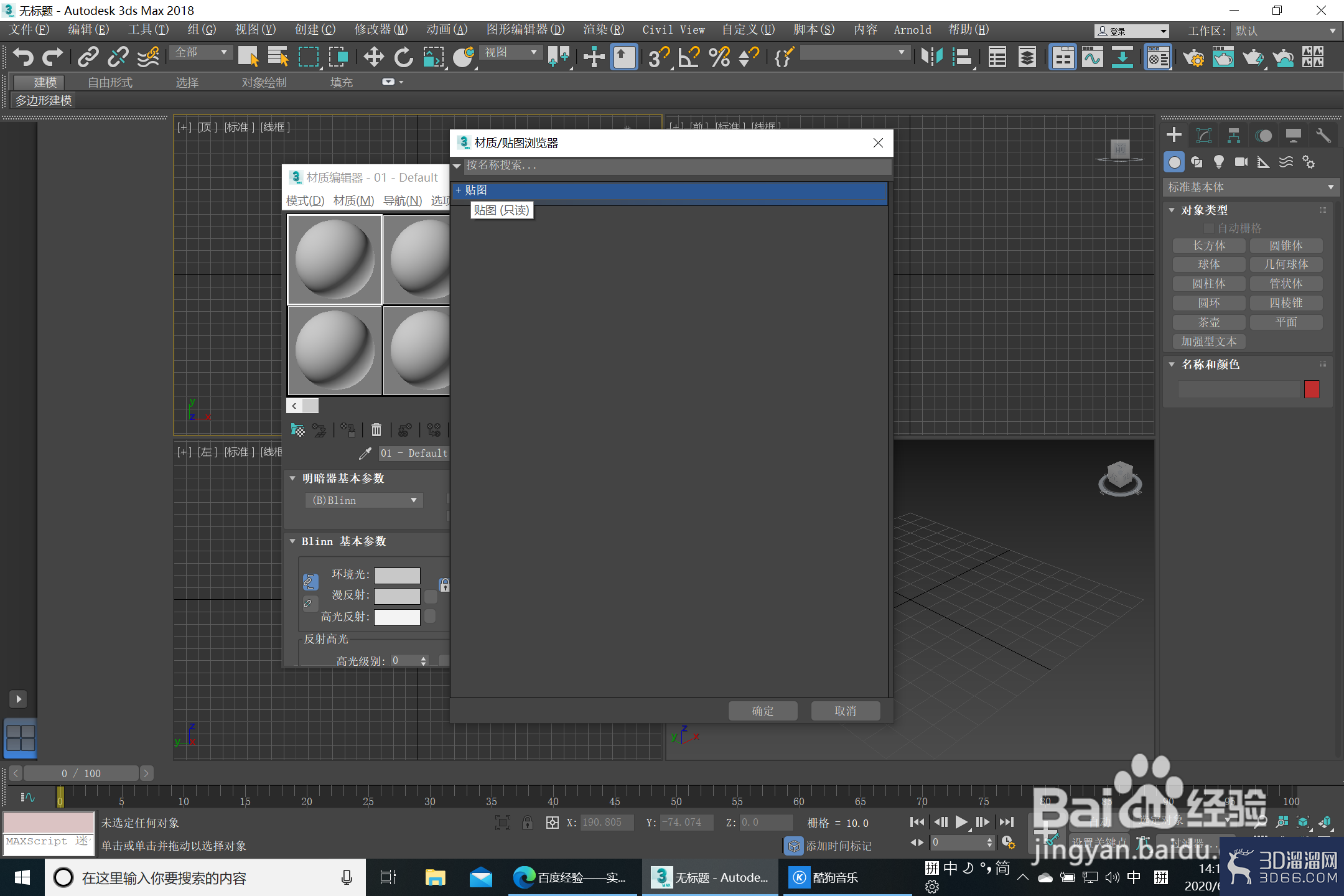
Task: Click the Mirror tool icon
Action: [931, 57]
